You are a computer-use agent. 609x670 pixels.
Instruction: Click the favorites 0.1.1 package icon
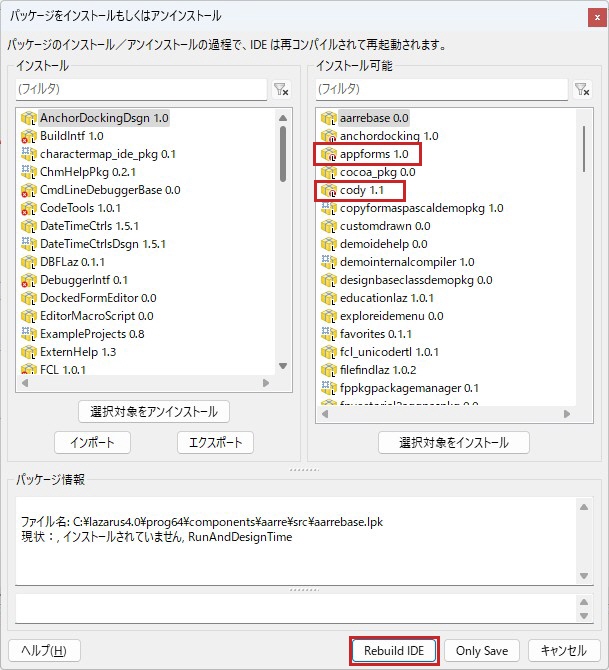(x=328, y=334)
